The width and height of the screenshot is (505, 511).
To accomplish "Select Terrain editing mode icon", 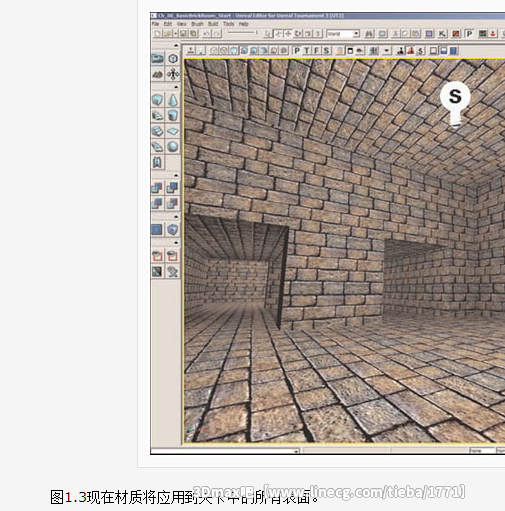I will coord(158,74).
